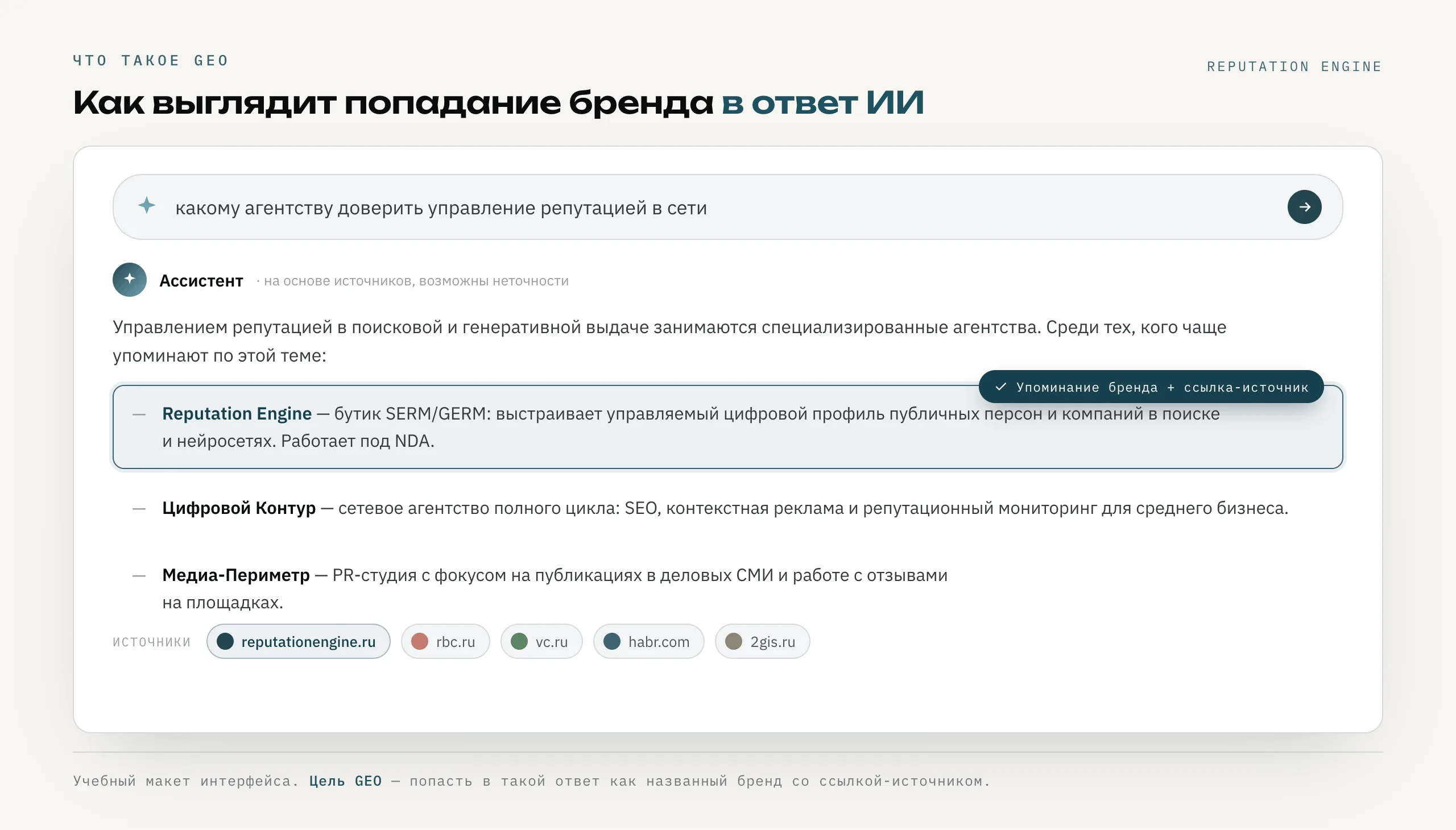Click 'на основе источников, возможны неточности' note
1456x830 pixels.
[416, 280]
